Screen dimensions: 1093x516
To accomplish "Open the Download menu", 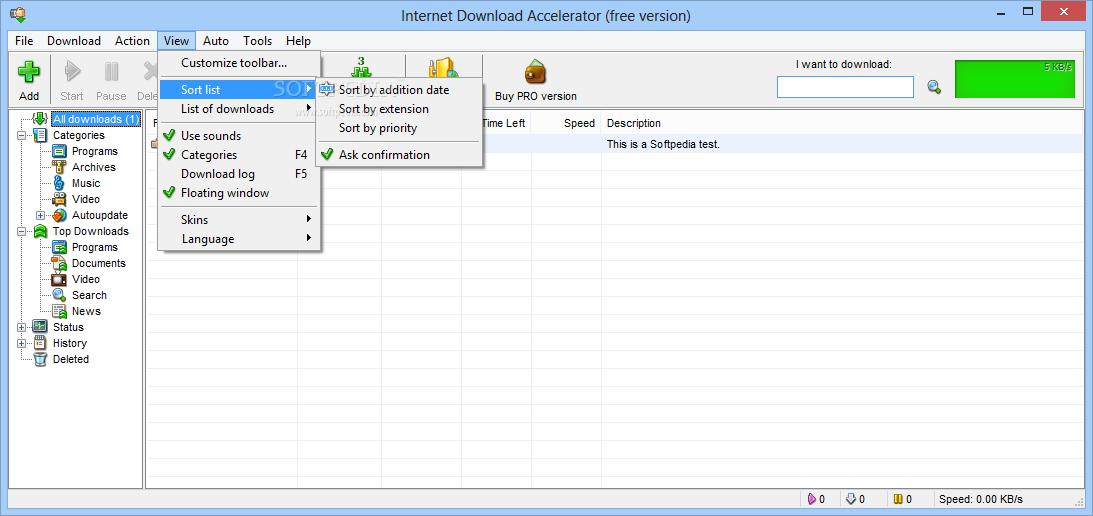I will click(x=74, y=41).
